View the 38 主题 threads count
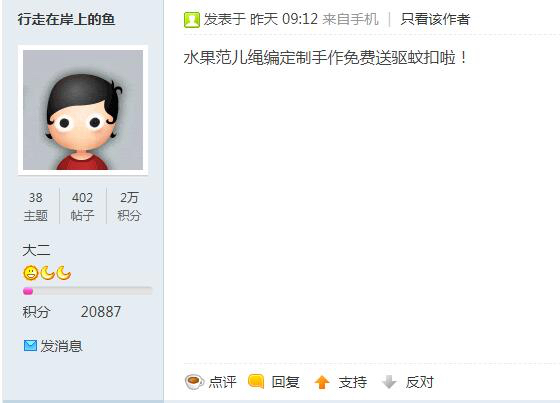 point(36,207)
